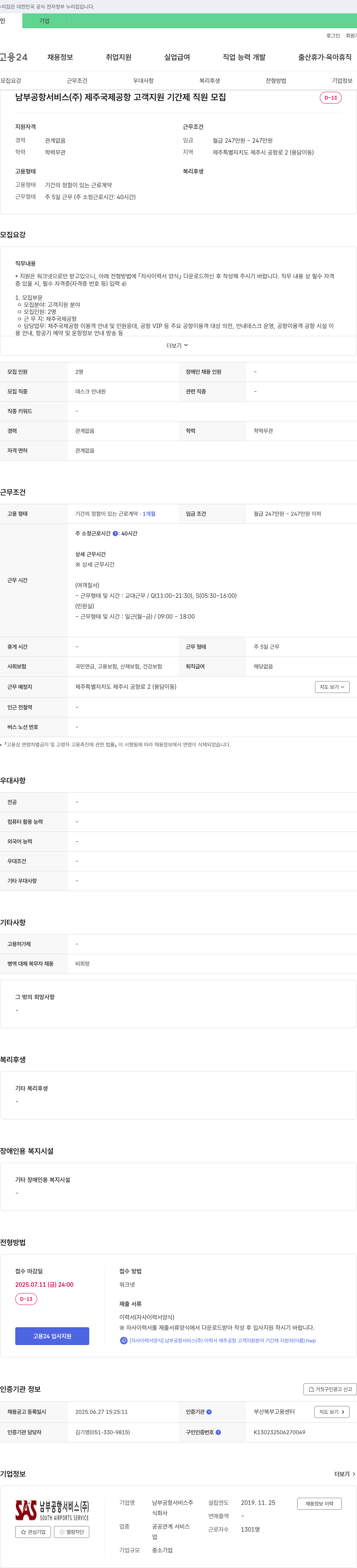The width and height of the screenshot is (357, 1568).
Task: Click the 고용24 입사지원 button
Action: click(x=52, y=1336)
